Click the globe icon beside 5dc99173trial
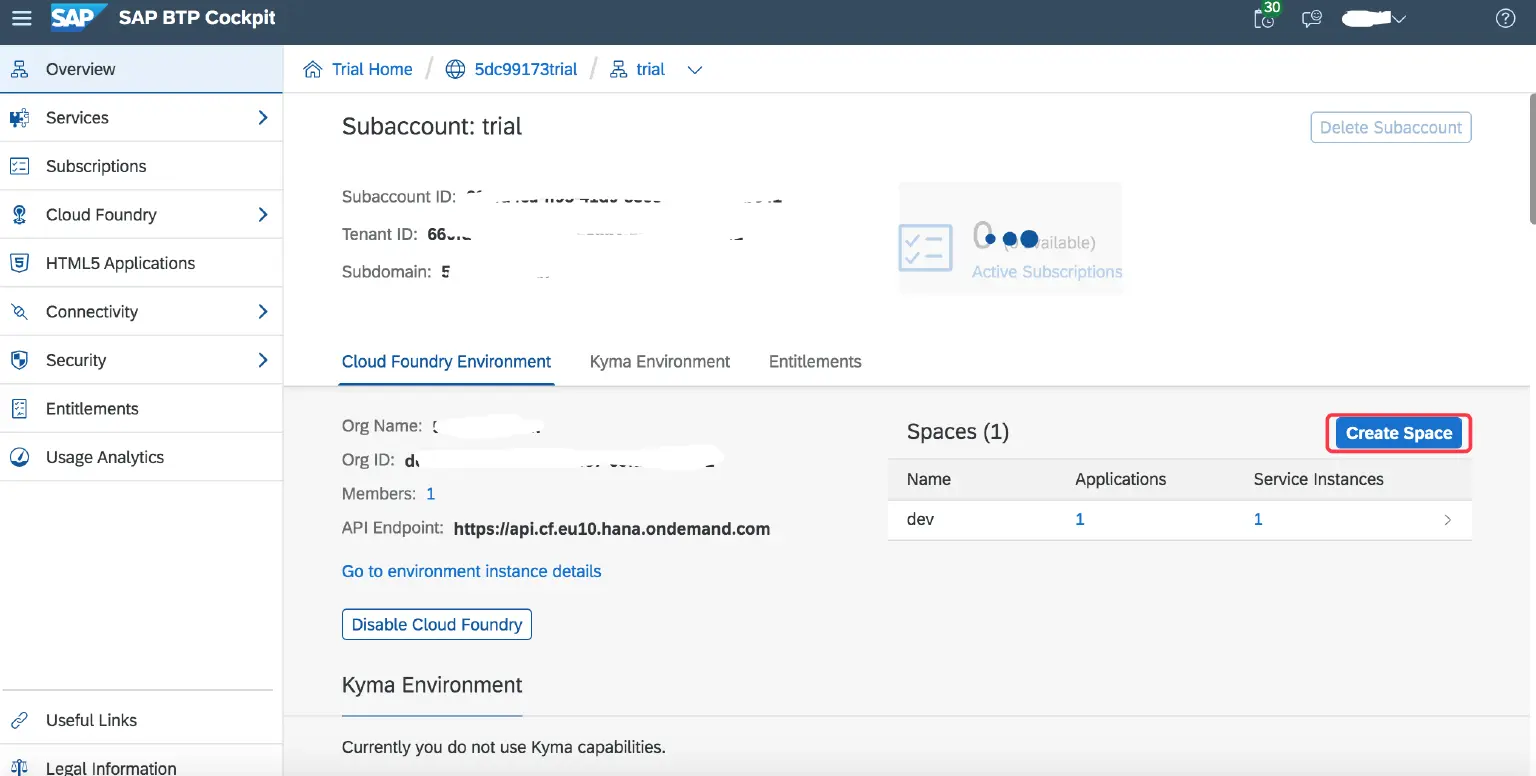This screenshot has height=776, width=1536. click(456, 69)
